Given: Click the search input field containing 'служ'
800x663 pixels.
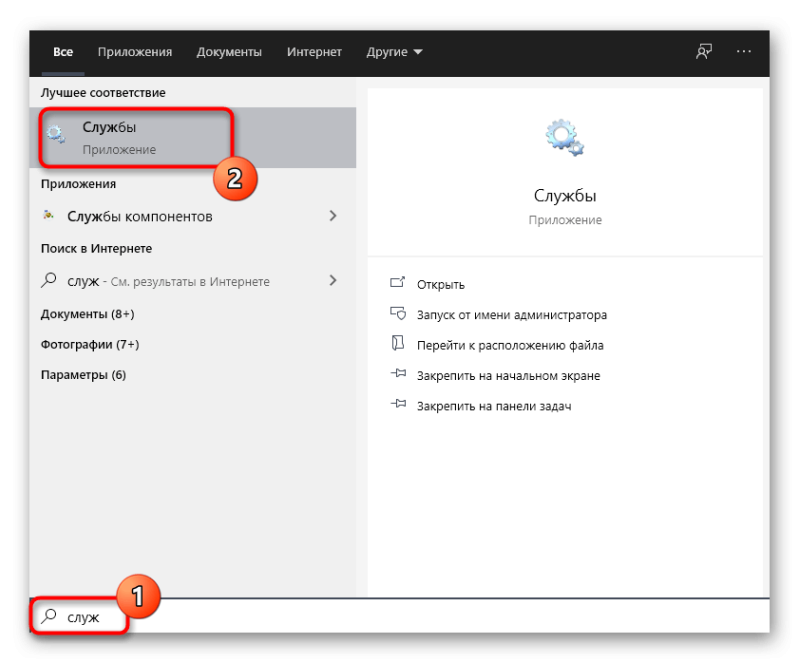Looking at the screenshot, I should pyautogui.click(x=399, y=616).
